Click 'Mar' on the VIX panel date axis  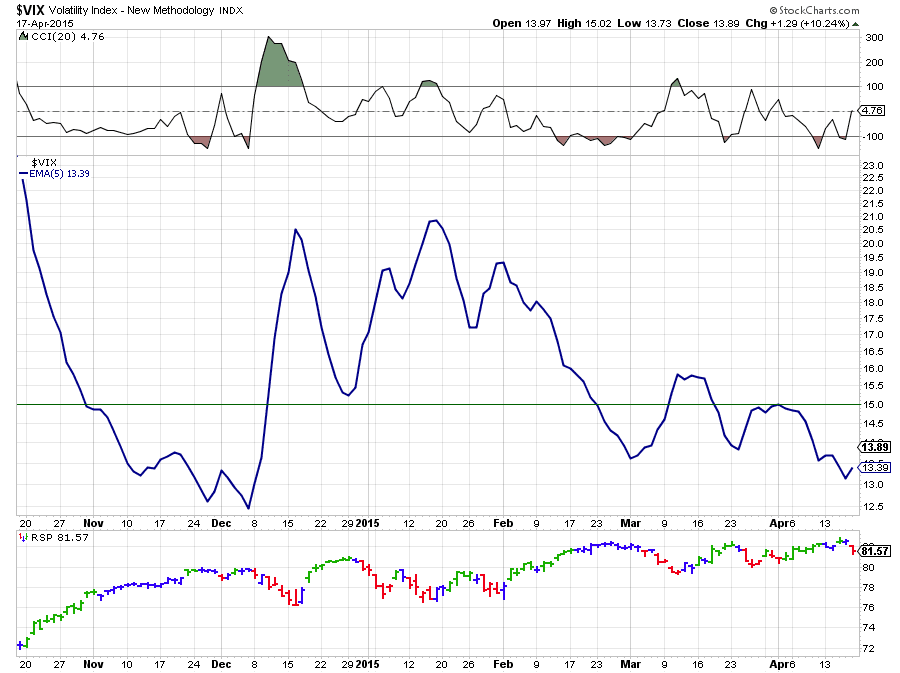pyautogui.click(x=630, y=523)
